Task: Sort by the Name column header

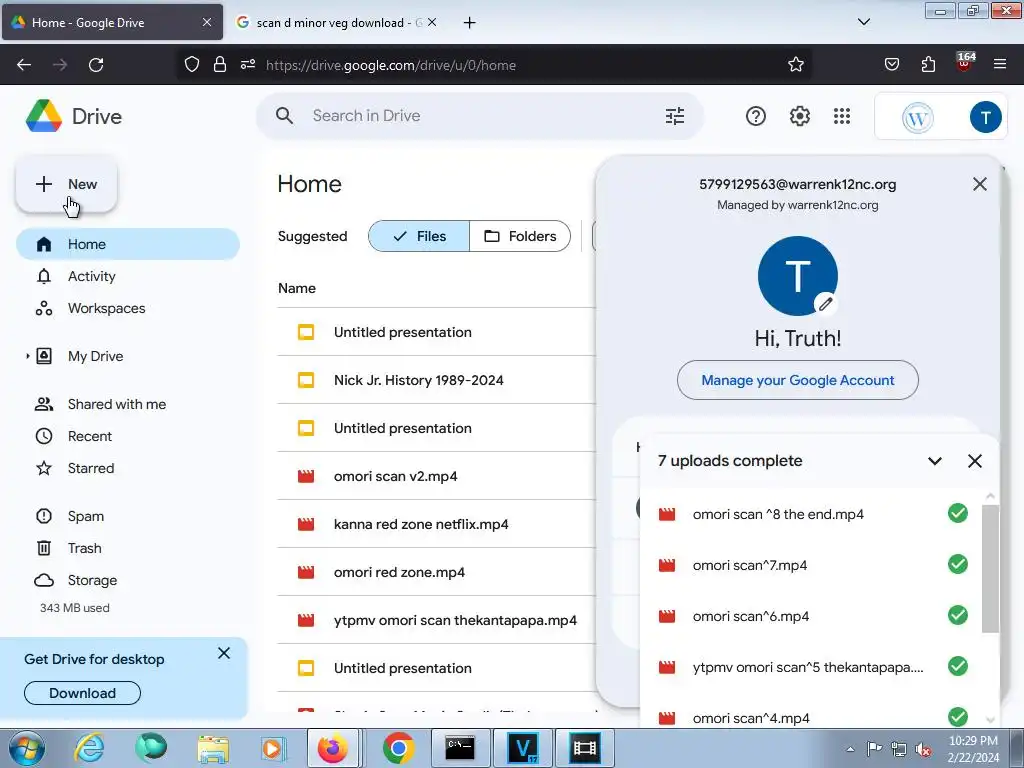Action: (x=296, y=289)
